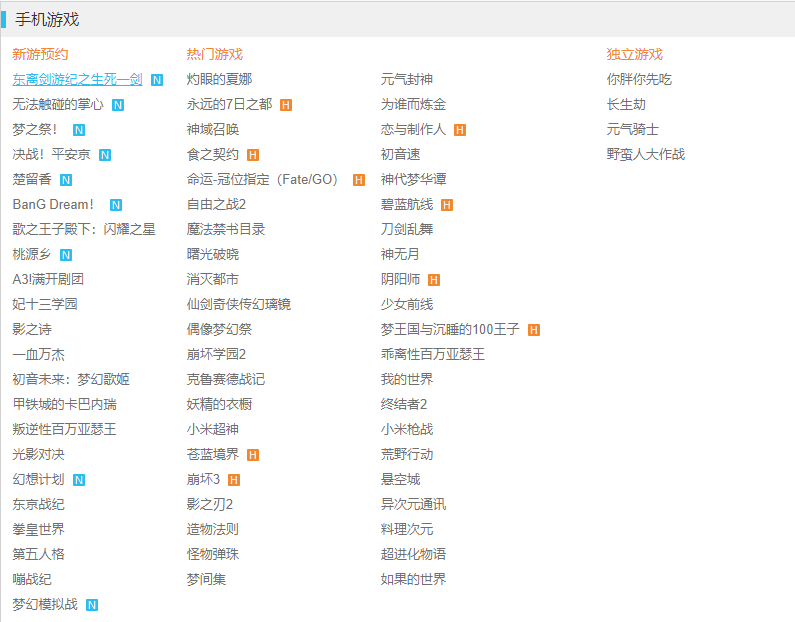Open the 少女前线 link
The height and width of the screenshot is (622, 795).
[x=407, y=305]
